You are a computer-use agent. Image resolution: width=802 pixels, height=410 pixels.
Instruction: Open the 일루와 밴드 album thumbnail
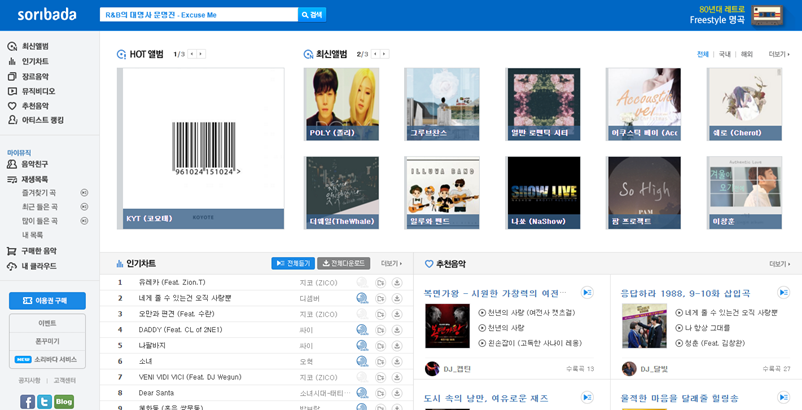(442, 193)
